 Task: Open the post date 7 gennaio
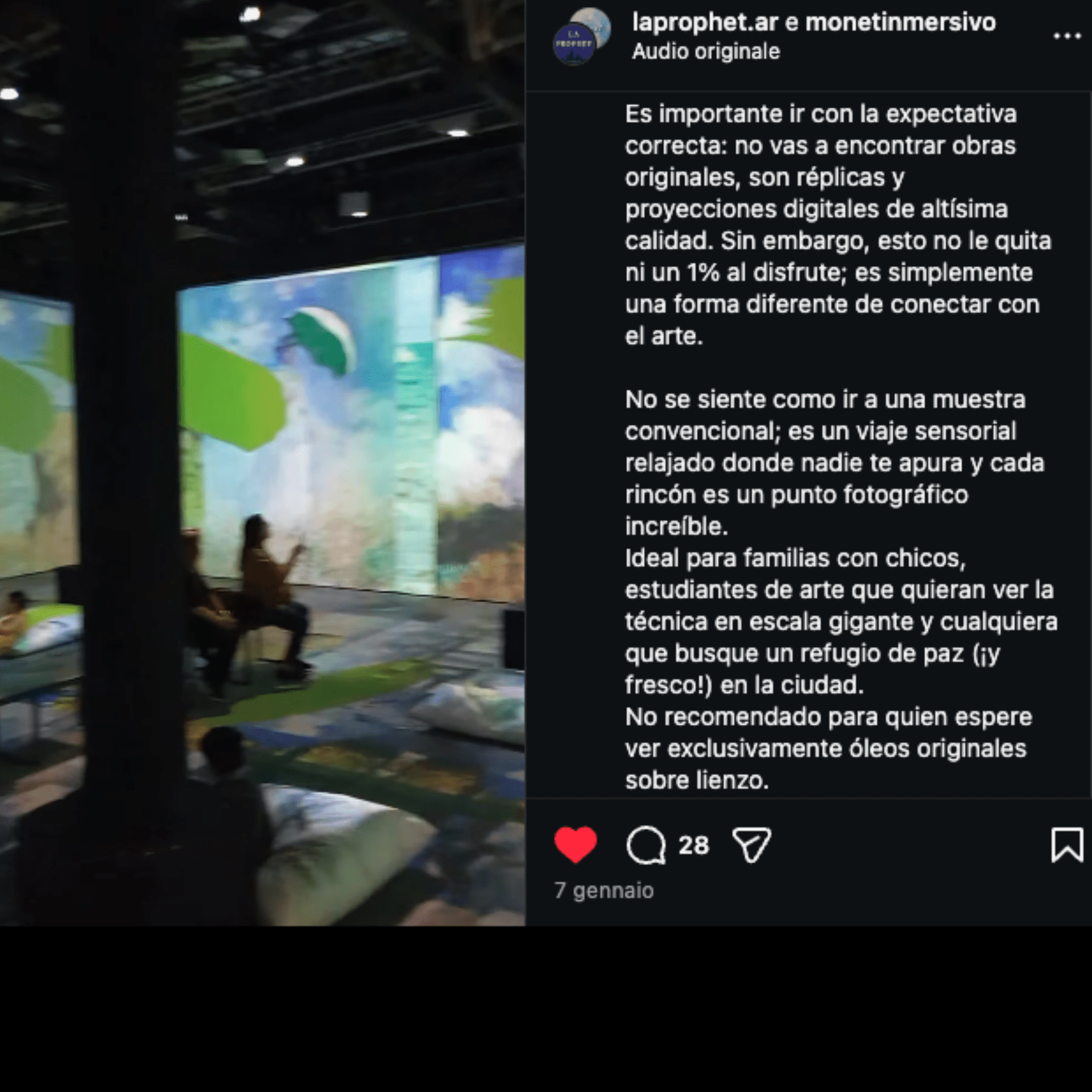tap(604, 890)
